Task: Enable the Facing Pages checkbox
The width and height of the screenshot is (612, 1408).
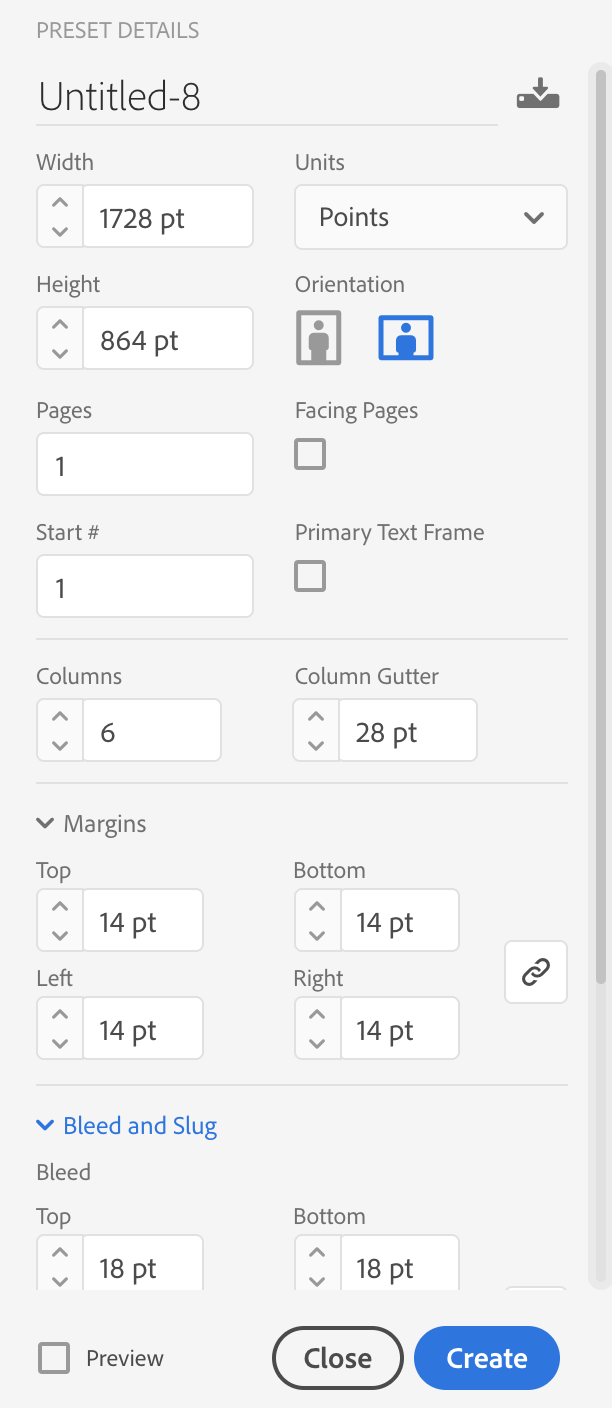Action: (310, 454)
